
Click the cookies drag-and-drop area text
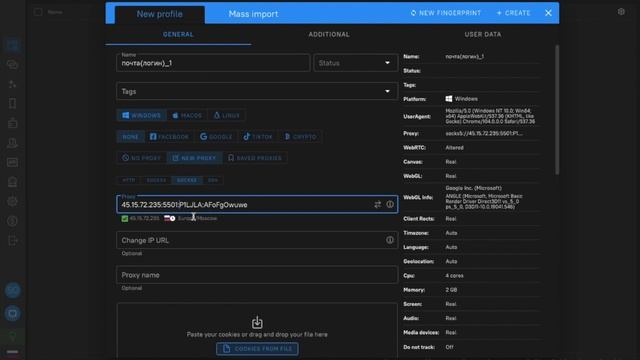[x=257, y=334]
